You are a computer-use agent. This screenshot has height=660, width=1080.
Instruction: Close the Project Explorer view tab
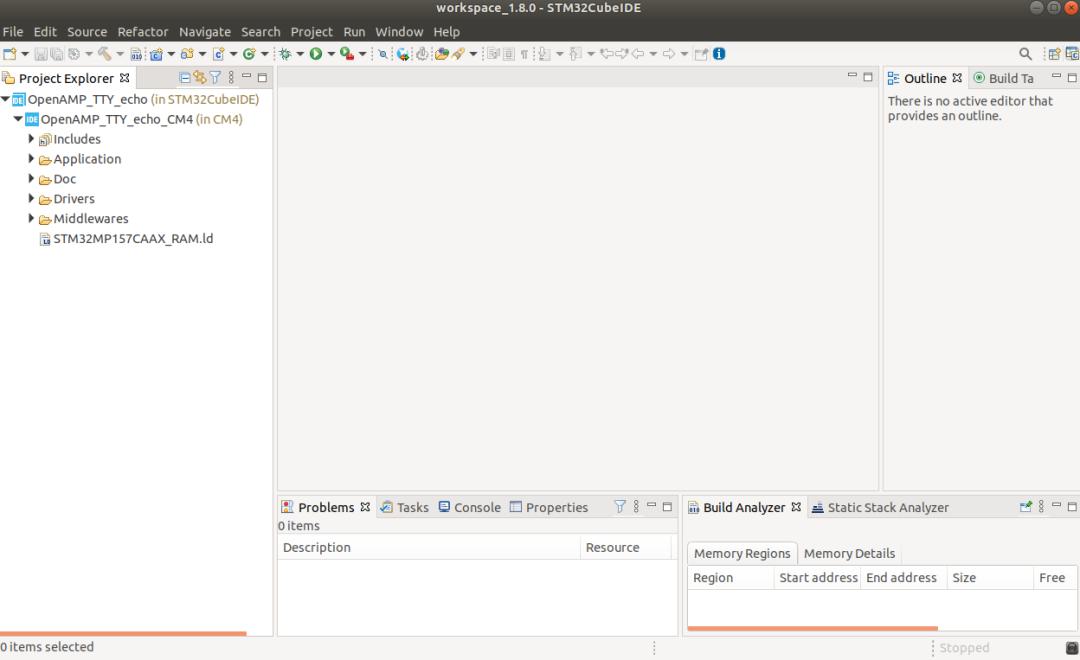[x=125, y=78]
